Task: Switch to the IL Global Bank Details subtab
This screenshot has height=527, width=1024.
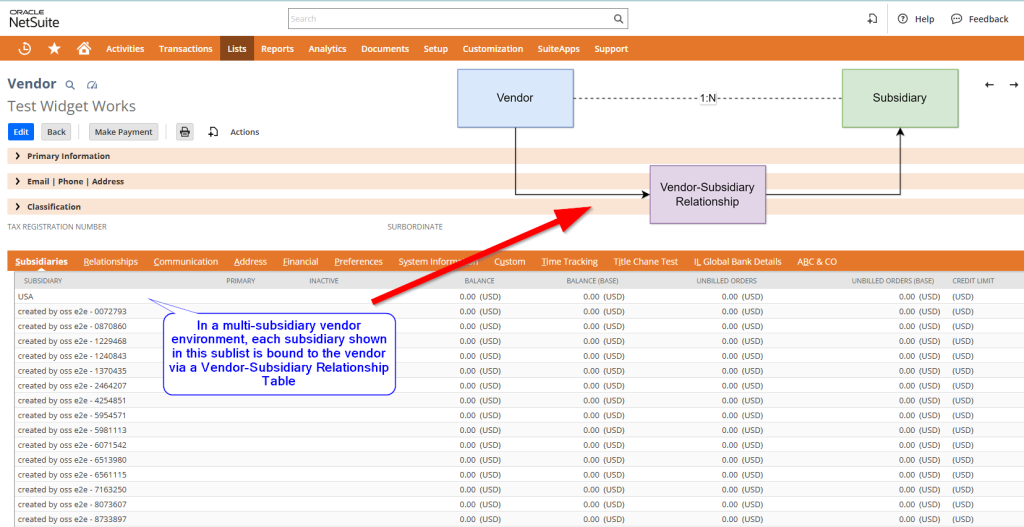Action: (737, 261)
